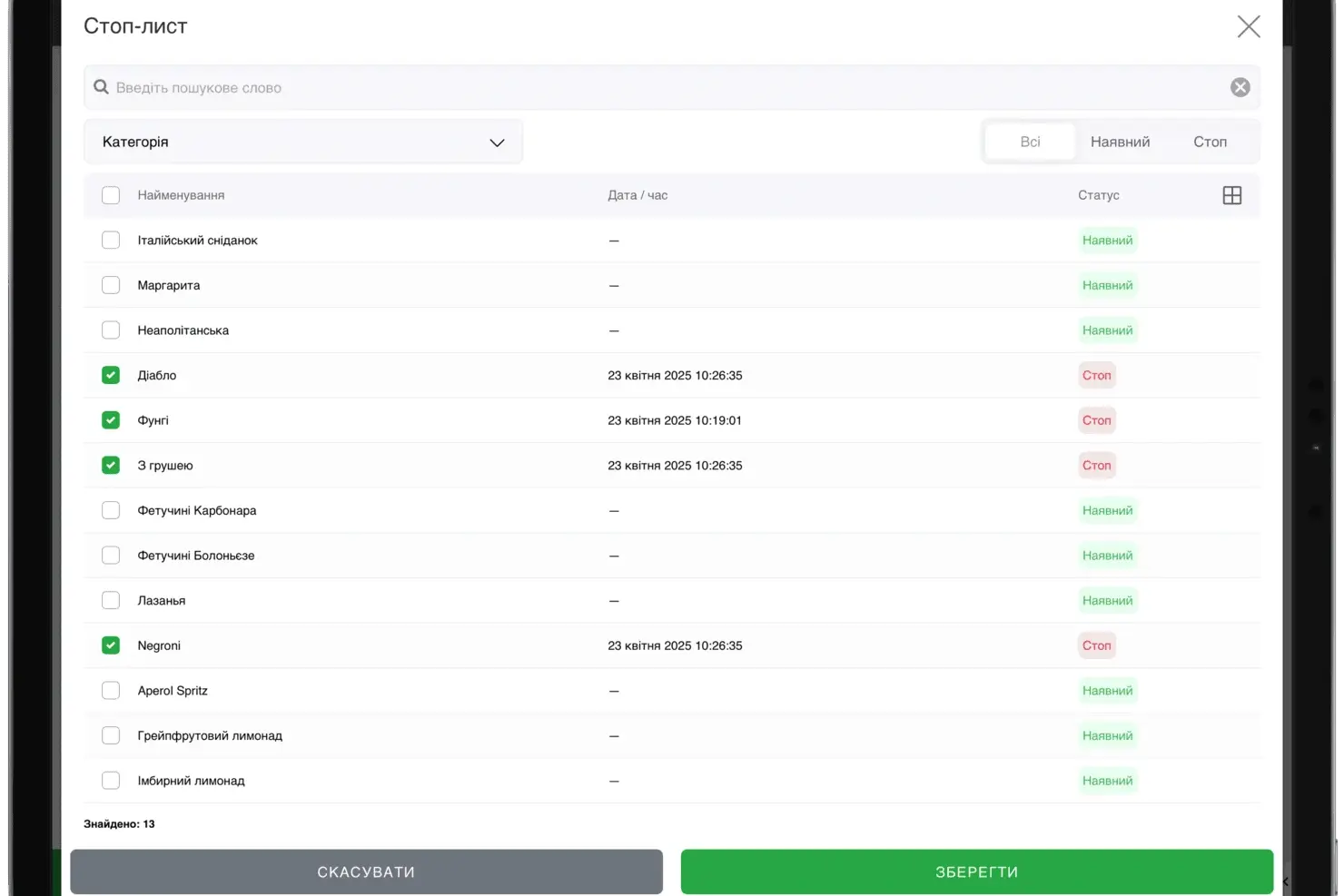Viewport: 1344px width, 896px height.
Task: Check the Фетучині Карбонара checkbox
Action: point(111,510)
